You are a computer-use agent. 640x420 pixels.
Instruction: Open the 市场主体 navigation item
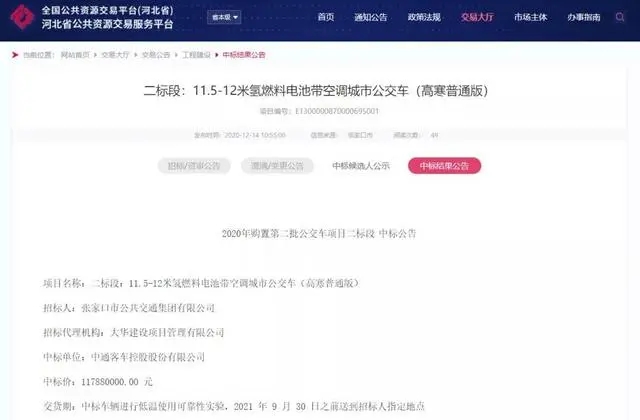(531, 17)
